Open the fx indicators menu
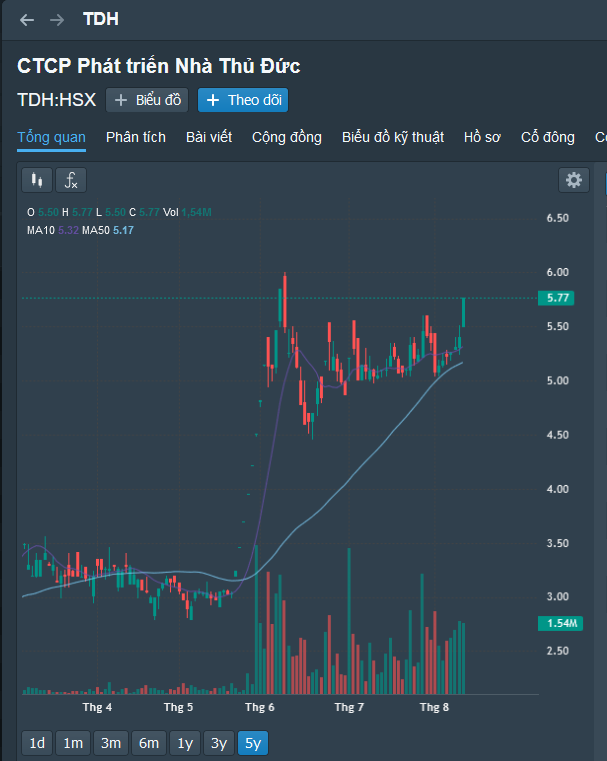This screenshot has width=607, height=761. [x=71, y=180]
